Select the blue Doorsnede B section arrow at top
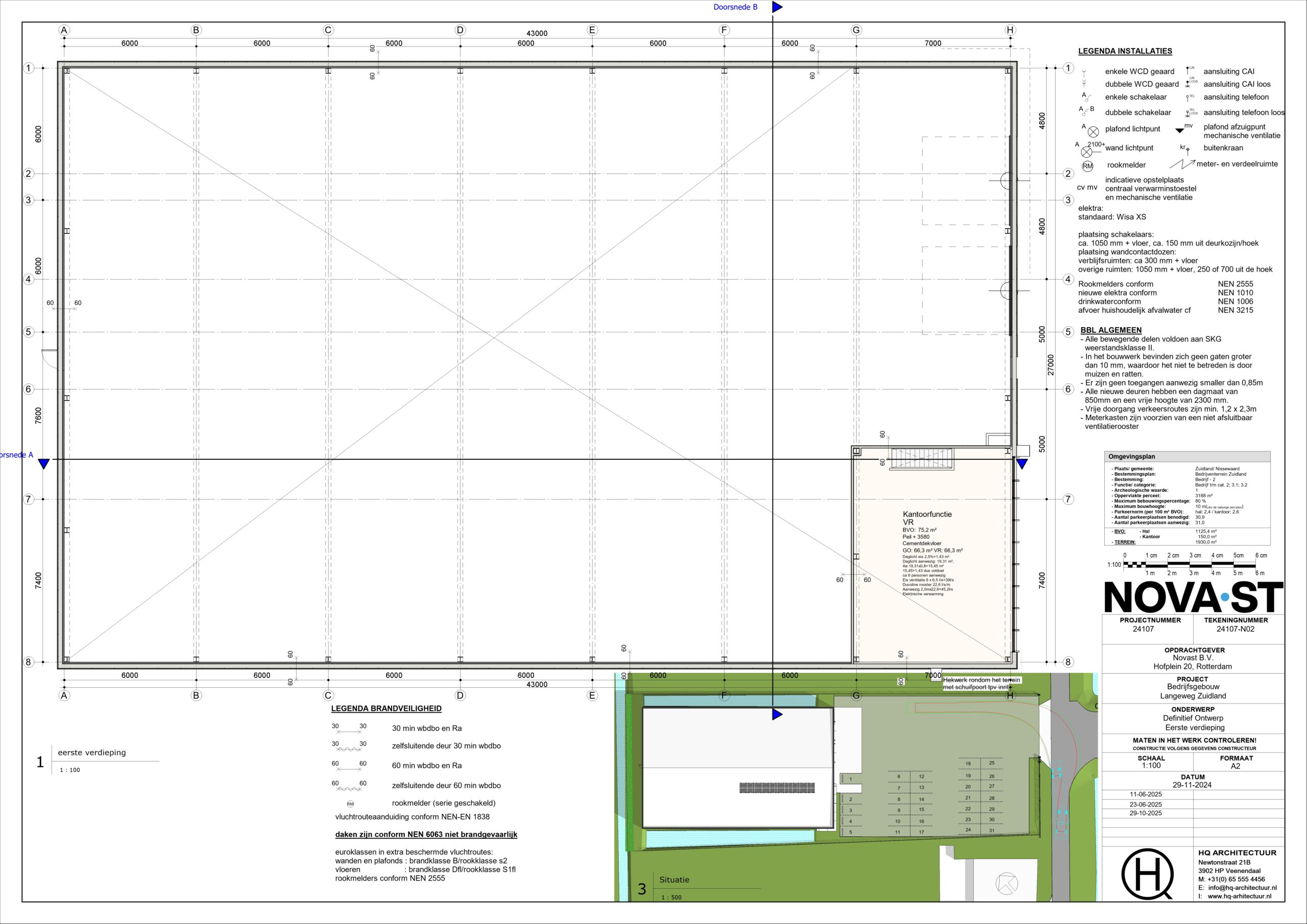The image size is (1307, 924). coord(778,7)
